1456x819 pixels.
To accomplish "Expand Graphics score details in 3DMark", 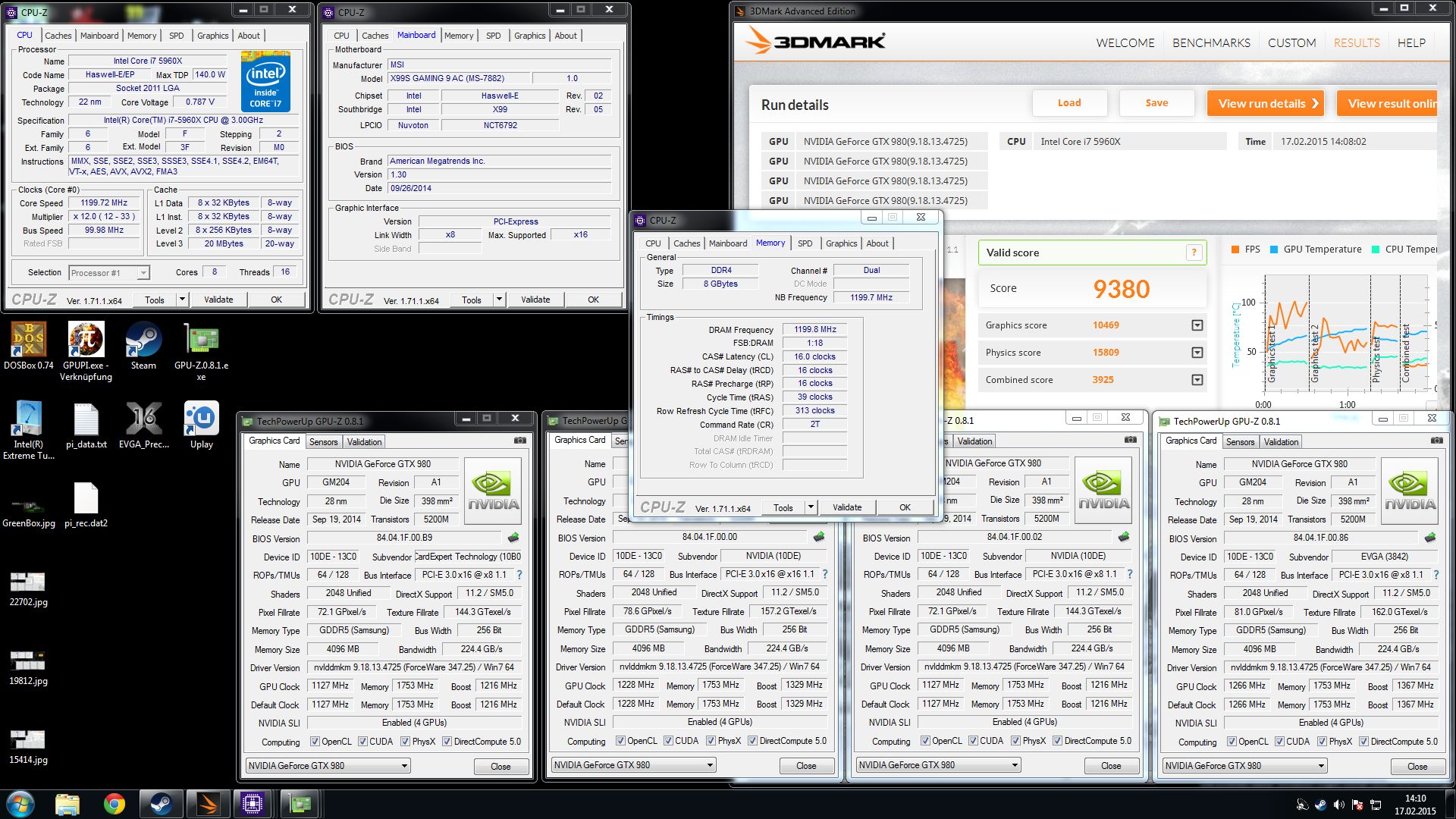I will click(1197, 325).
